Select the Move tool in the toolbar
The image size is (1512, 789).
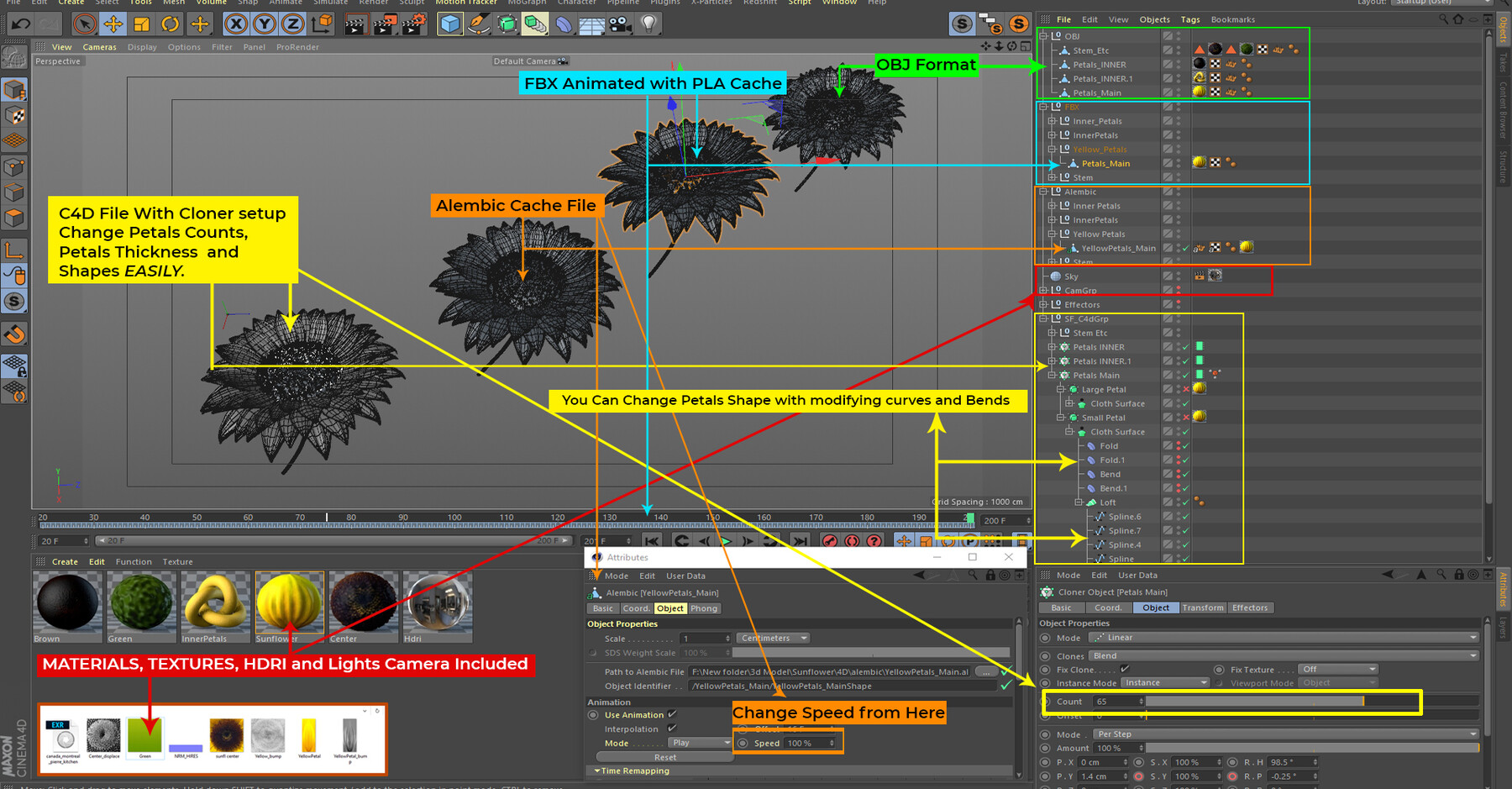[113, 24]
